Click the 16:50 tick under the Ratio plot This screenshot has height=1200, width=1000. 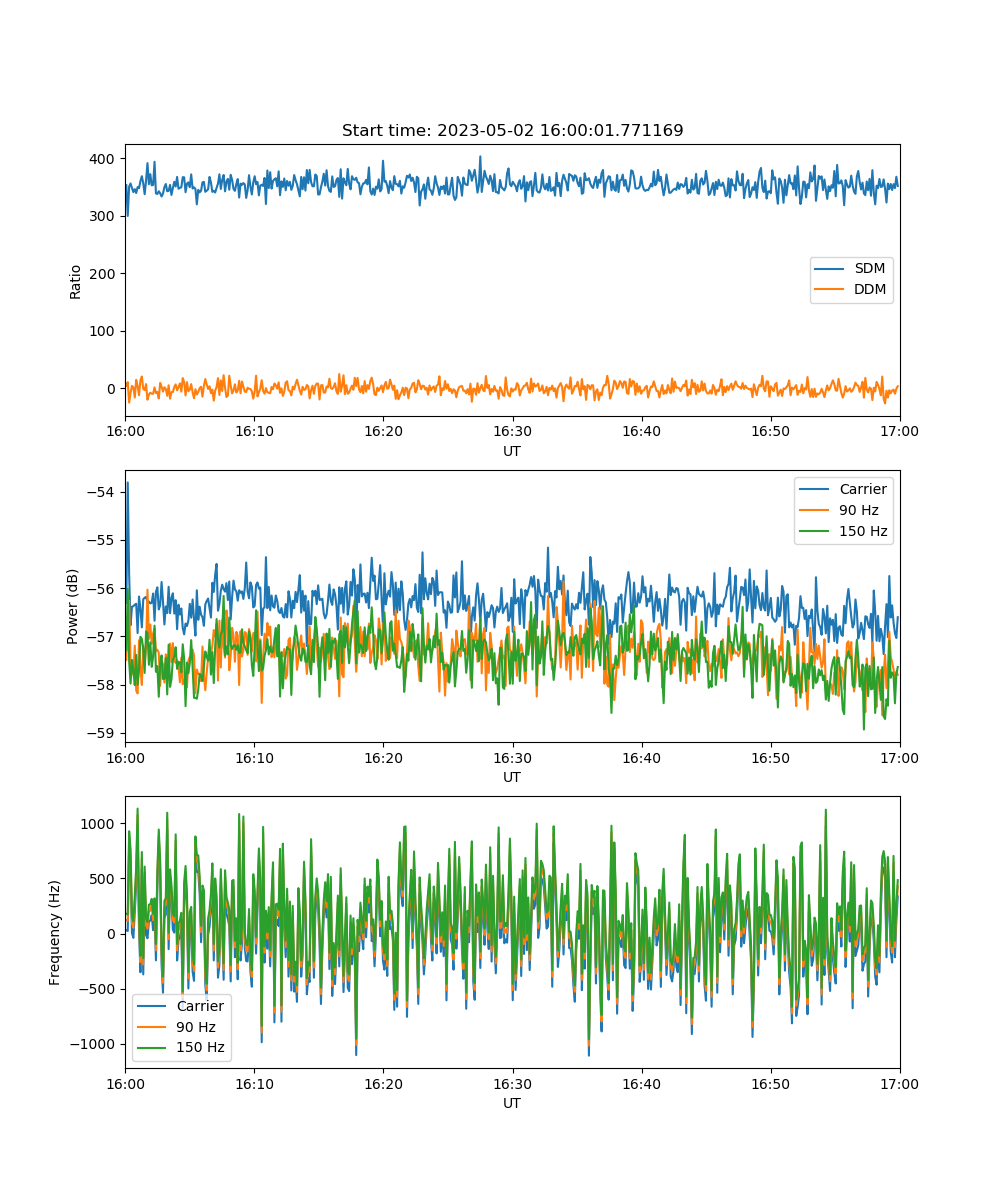(770, 431)
